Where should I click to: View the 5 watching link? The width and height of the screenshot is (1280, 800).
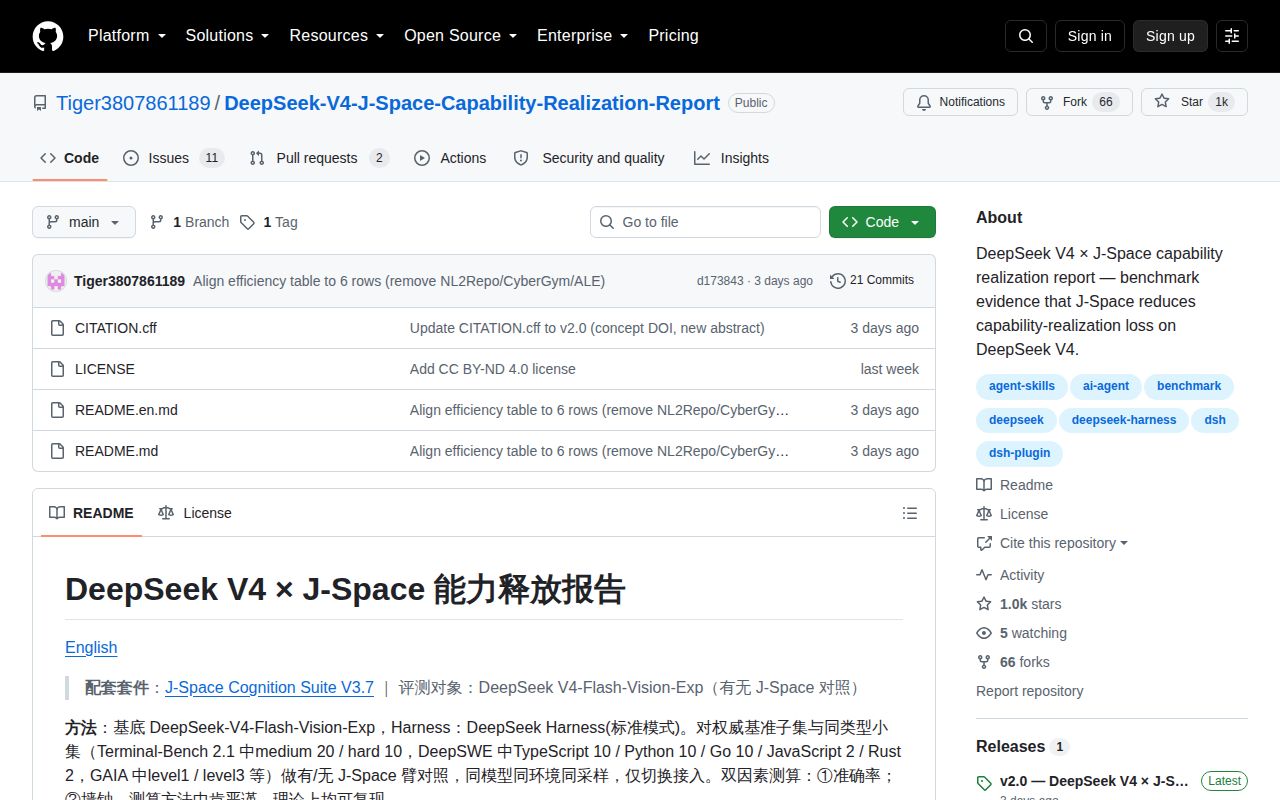1021,633
